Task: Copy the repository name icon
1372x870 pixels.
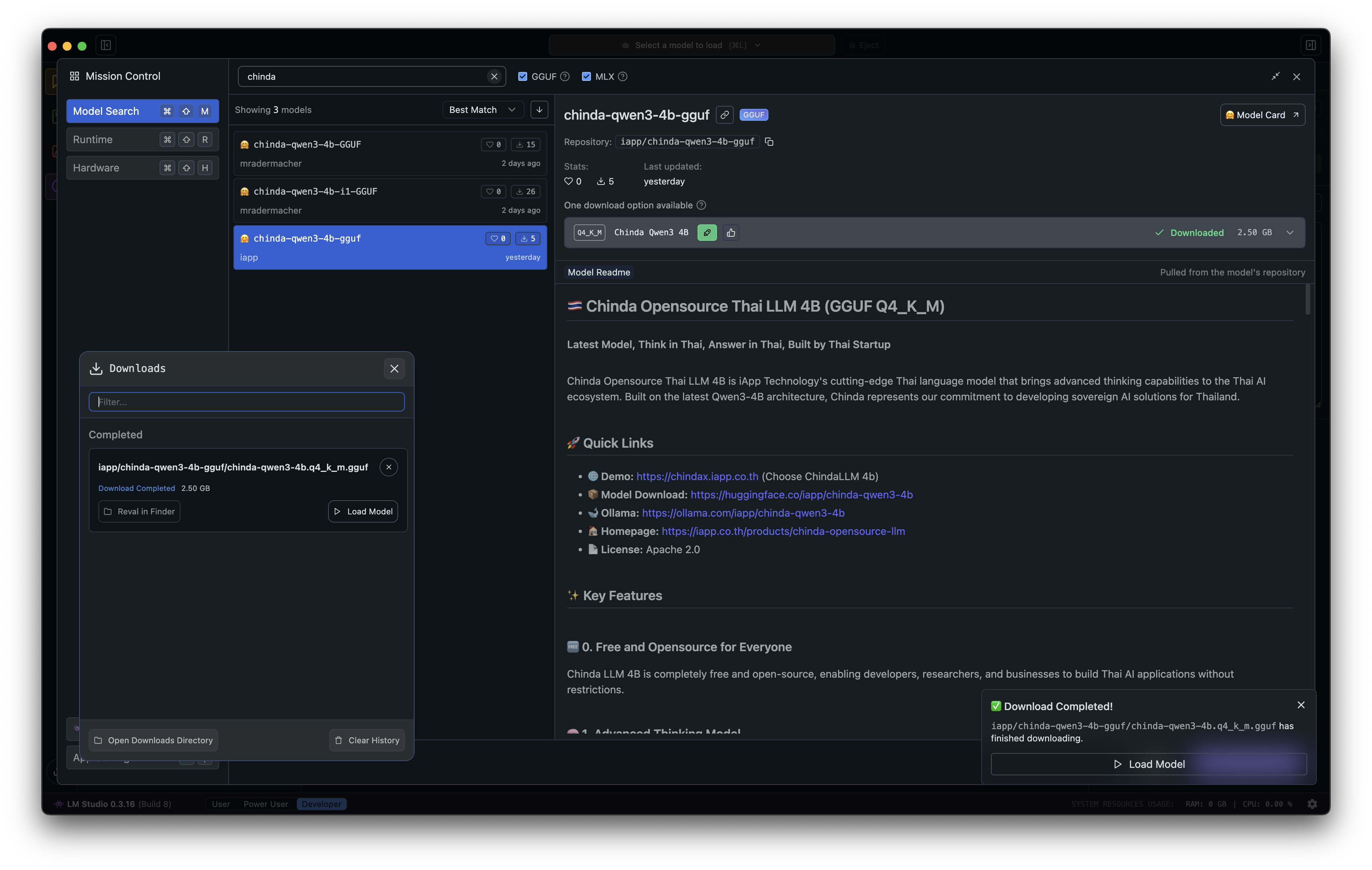Action: pyautogui.click(x=769, y=142)
